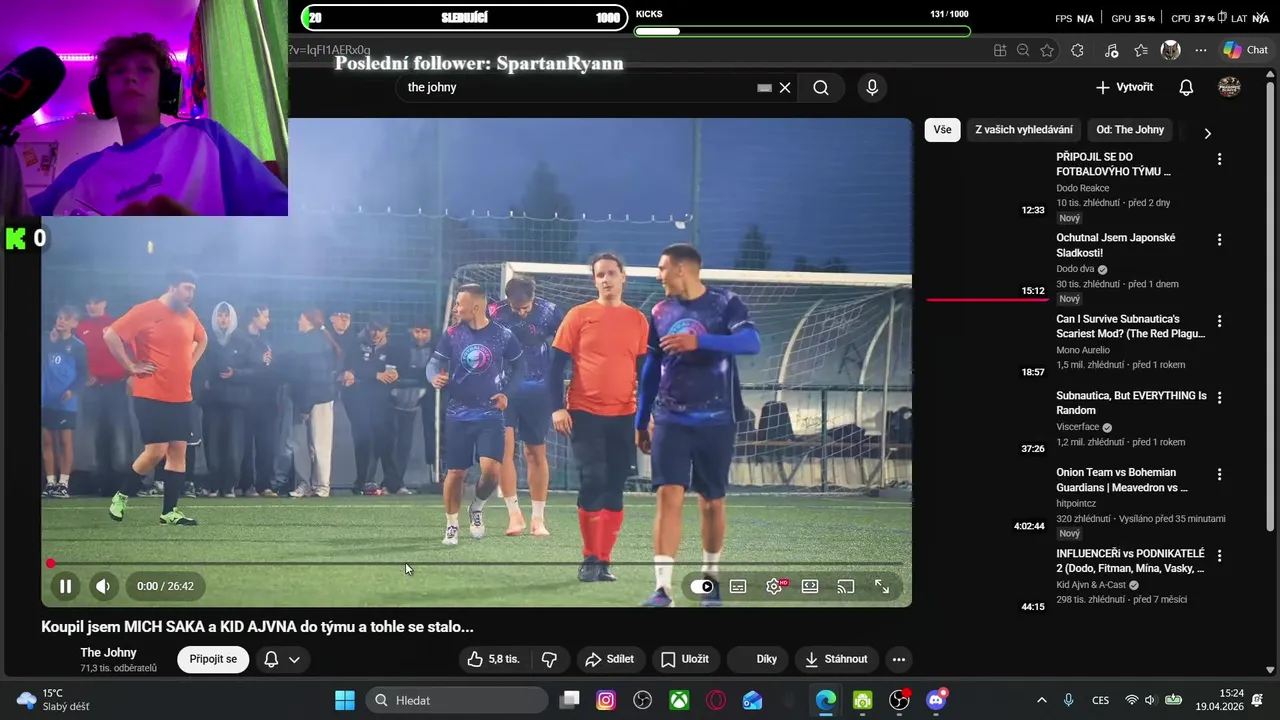Open the notification bell dropdown for The Johny
Image resolution: width=1280 pixels, height=720 pixels.
click(282, 659)
